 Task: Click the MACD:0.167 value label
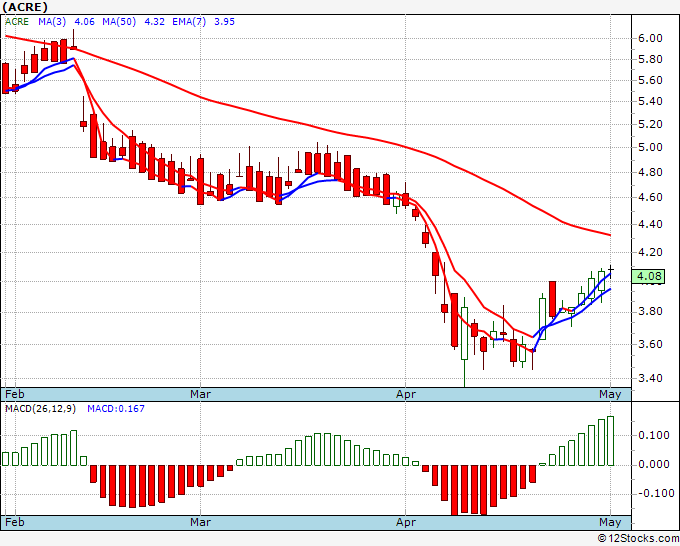pyautogui.click(x=116, y=409)
